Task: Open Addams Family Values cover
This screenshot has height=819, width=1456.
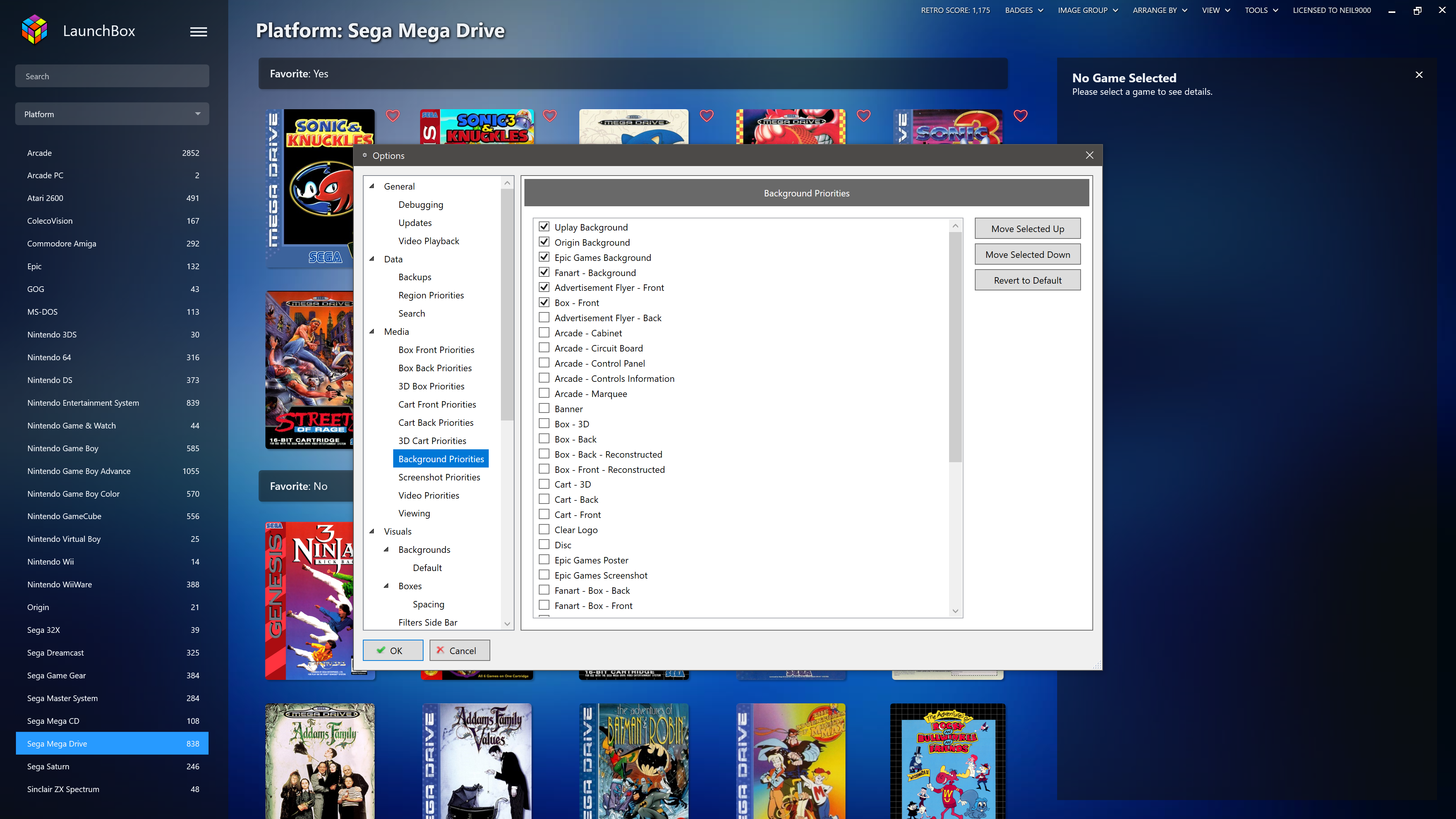Action: tap(477, 761)
